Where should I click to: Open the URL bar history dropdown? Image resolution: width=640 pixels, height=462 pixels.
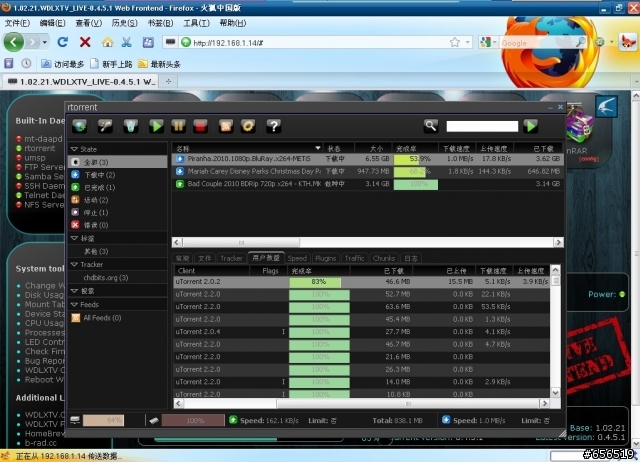pyautogui.click(x=467, y=42)
